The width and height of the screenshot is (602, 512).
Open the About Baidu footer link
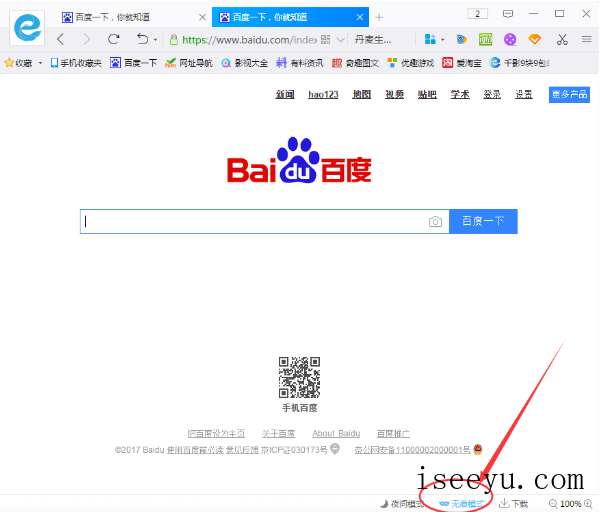click(x=336, y=434)
